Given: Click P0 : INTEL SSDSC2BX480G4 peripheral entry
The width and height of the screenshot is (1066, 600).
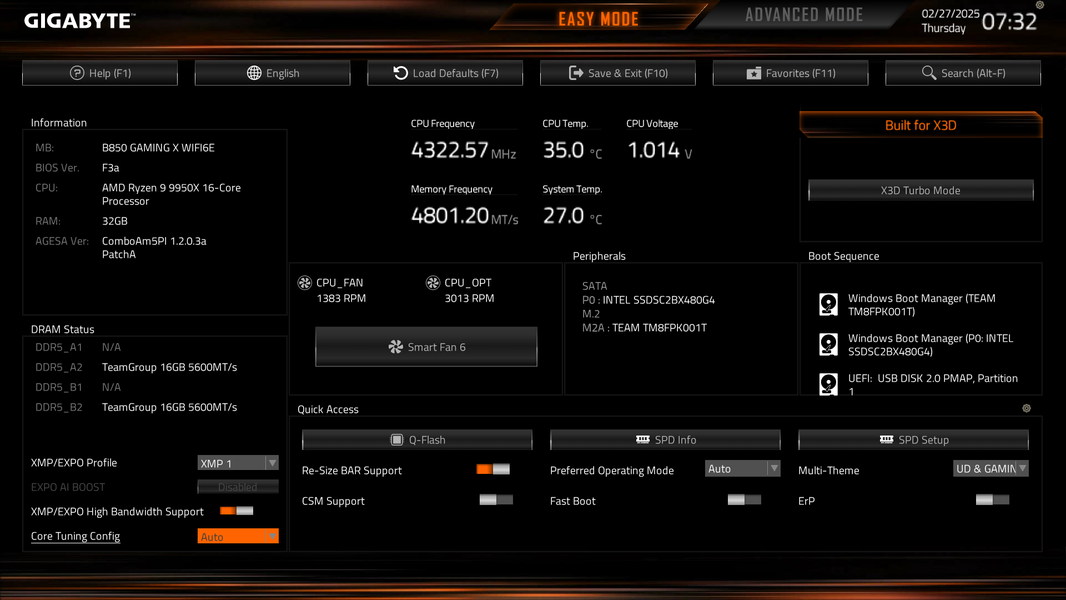Looking at the screenshot, I should point(648,300).
